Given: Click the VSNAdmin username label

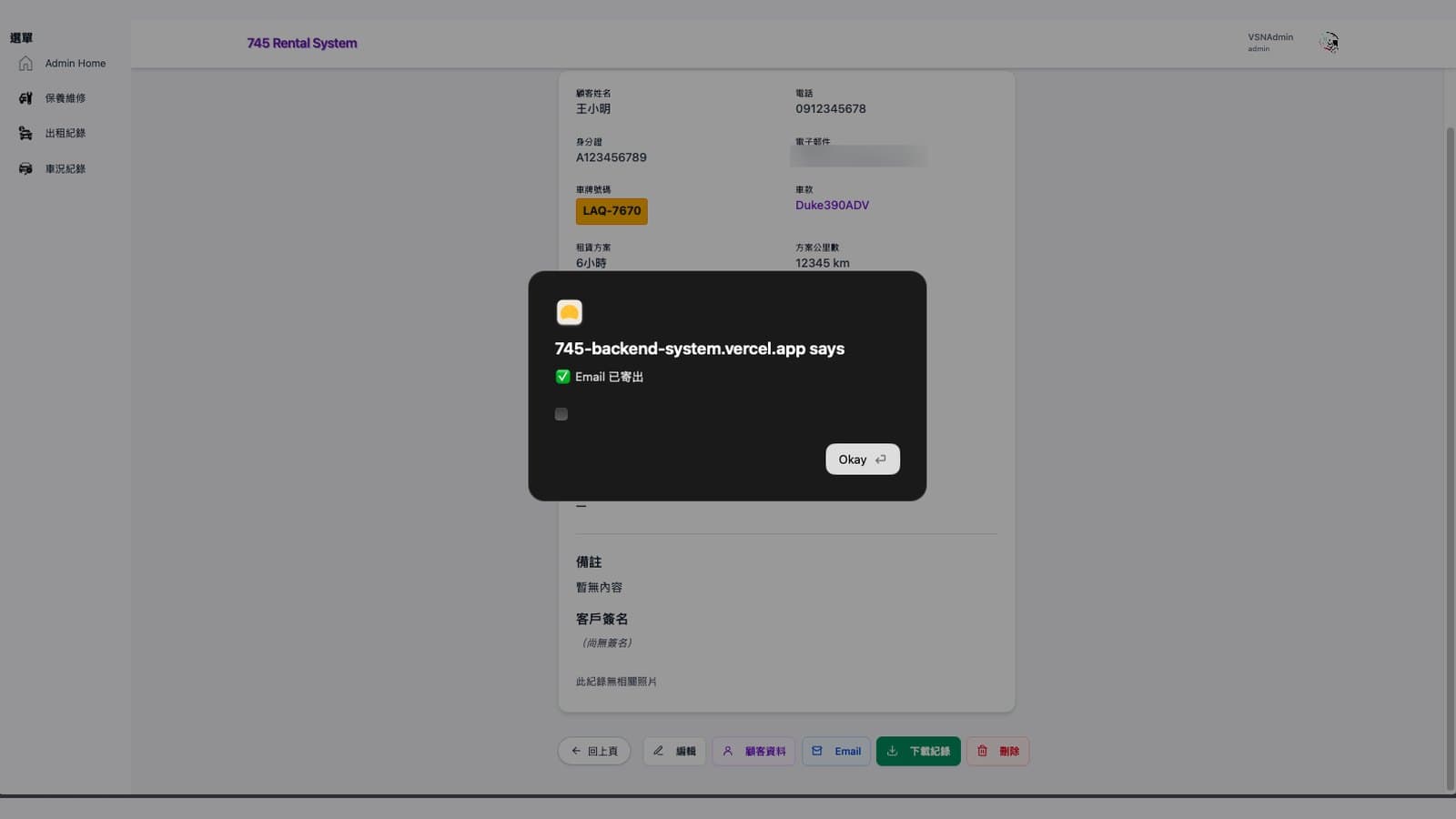Looking at the screenshot, I should click(x=1270, y=37).
